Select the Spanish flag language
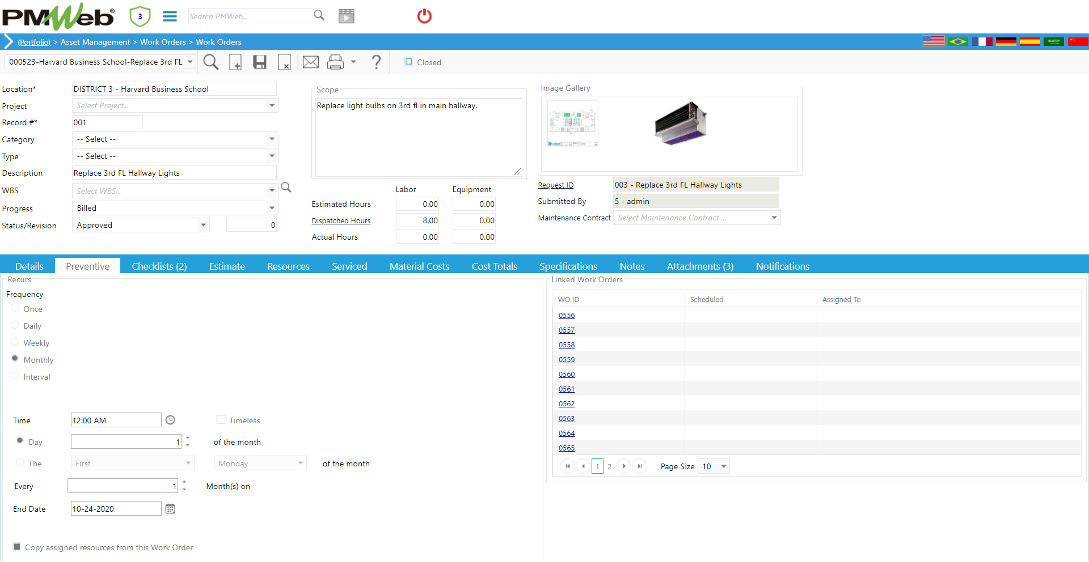This screenshot has height=562, width=1089. (x=1030, y=42)
